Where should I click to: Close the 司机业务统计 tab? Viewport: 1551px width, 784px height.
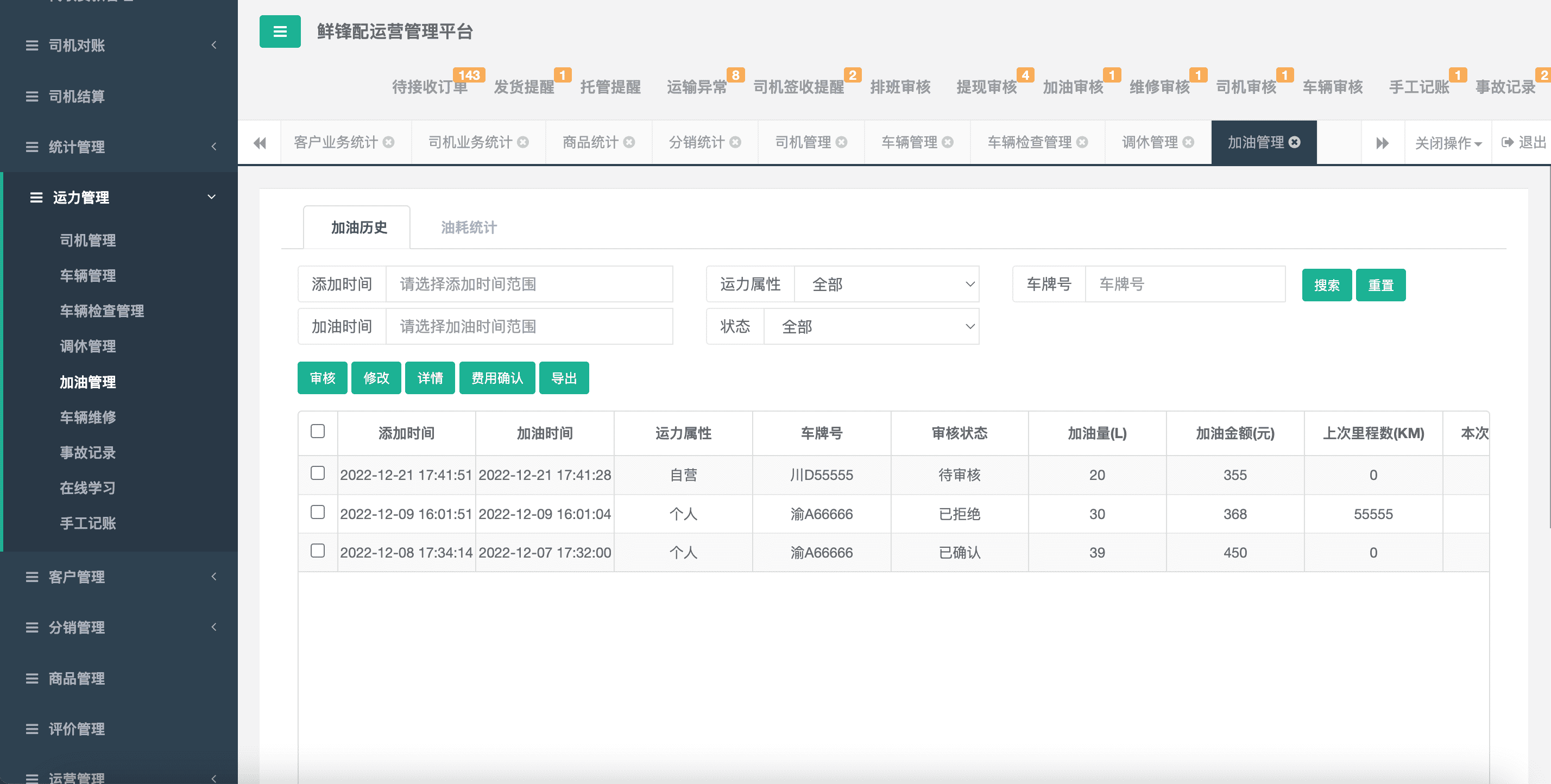coord(523,142)
